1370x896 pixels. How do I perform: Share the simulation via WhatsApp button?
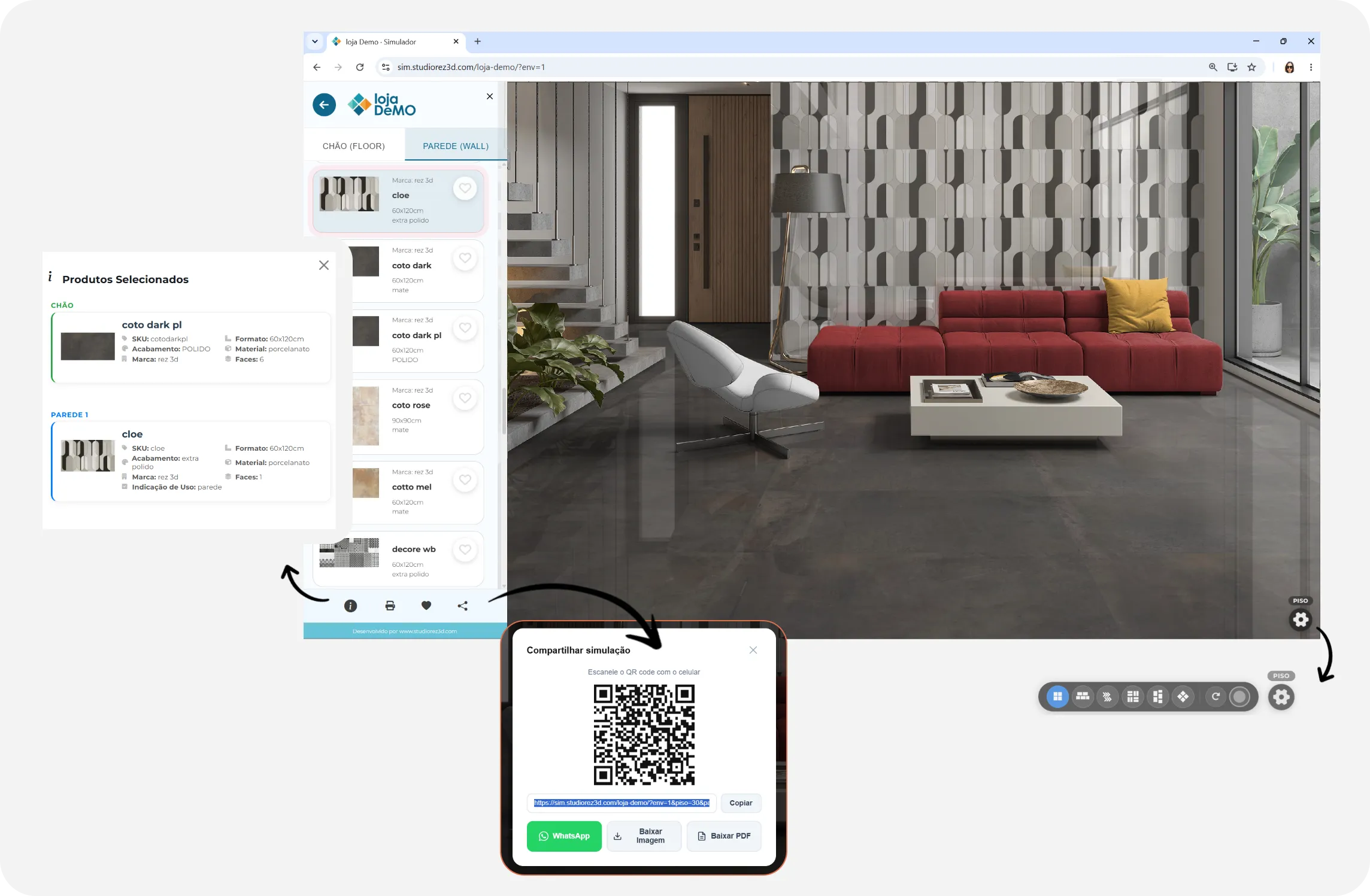tap(564, 836)
